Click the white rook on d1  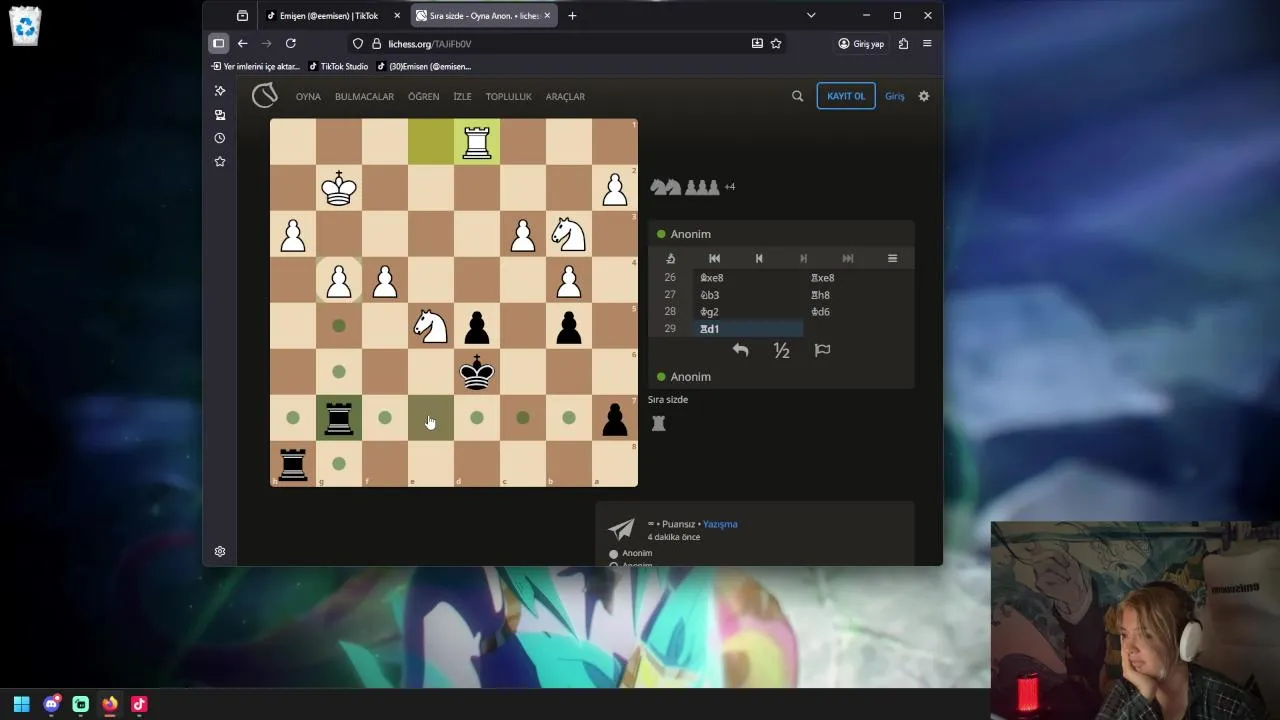point(477,142)
